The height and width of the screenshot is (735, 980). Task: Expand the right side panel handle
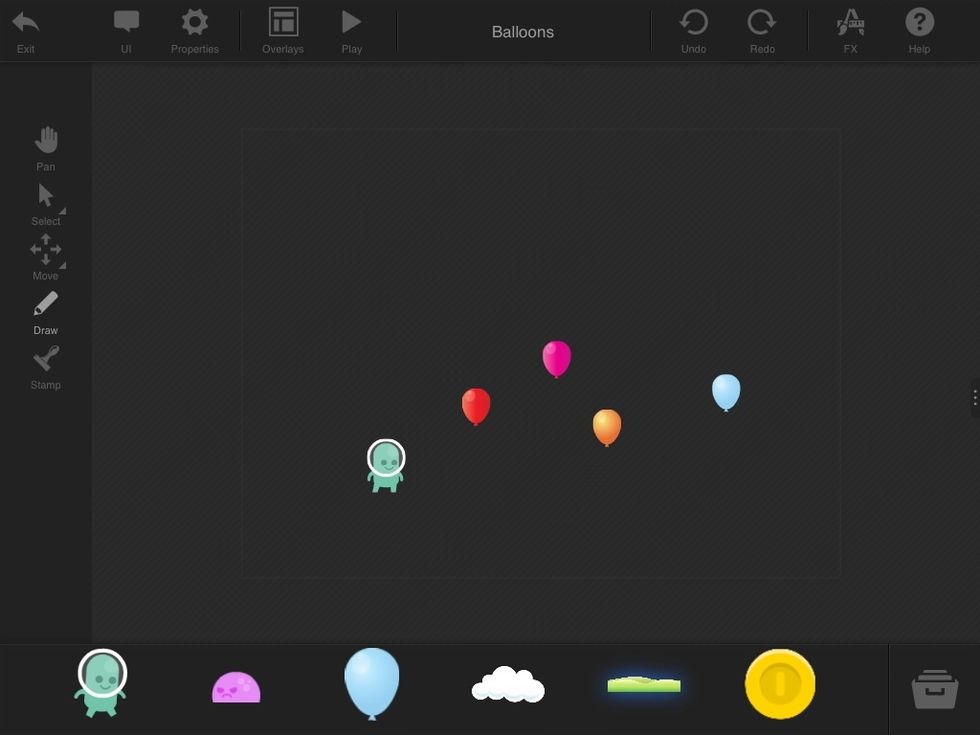click(974, 398)
